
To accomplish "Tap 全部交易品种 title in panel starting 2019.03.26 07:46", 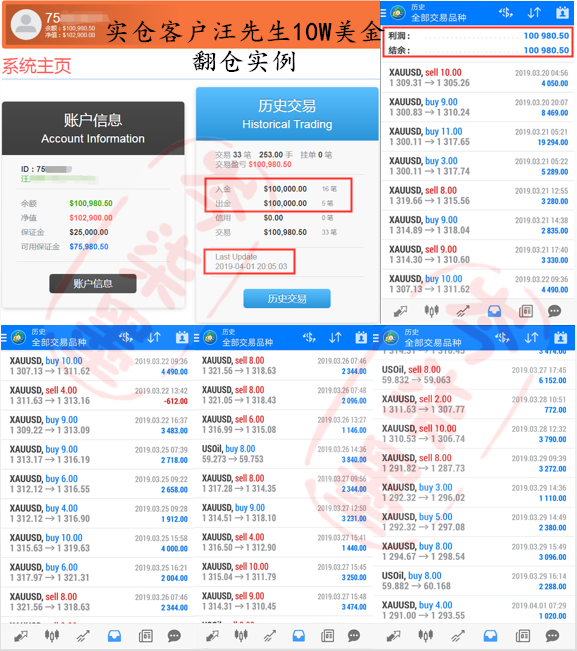I will pyautogui.click(x=247, y=343).
